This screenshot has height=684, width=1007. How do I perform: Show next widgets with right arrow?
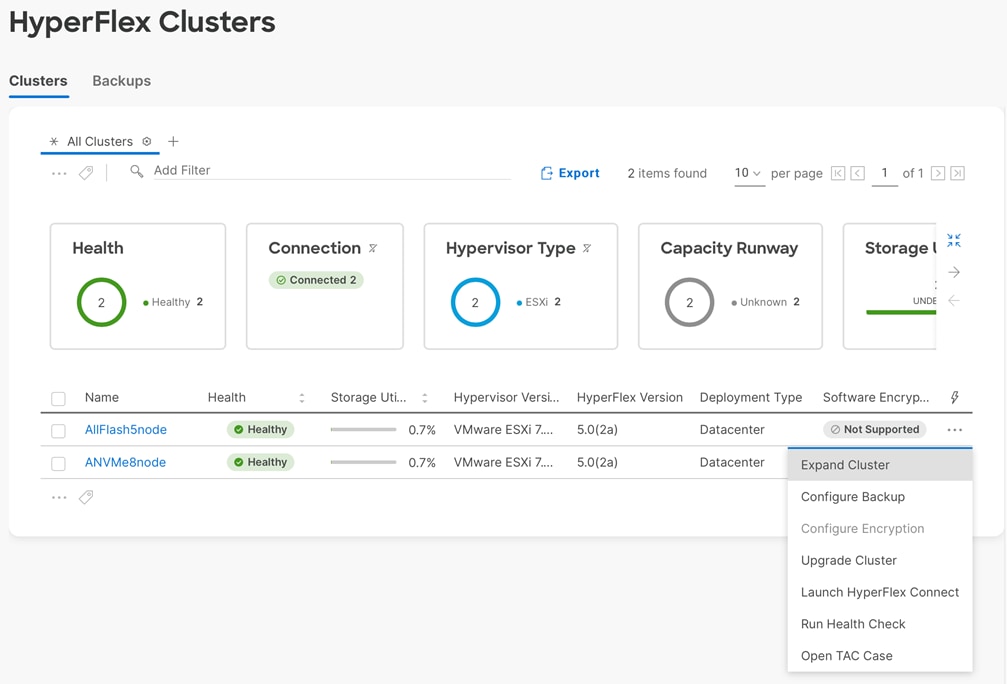pos(954,272)
